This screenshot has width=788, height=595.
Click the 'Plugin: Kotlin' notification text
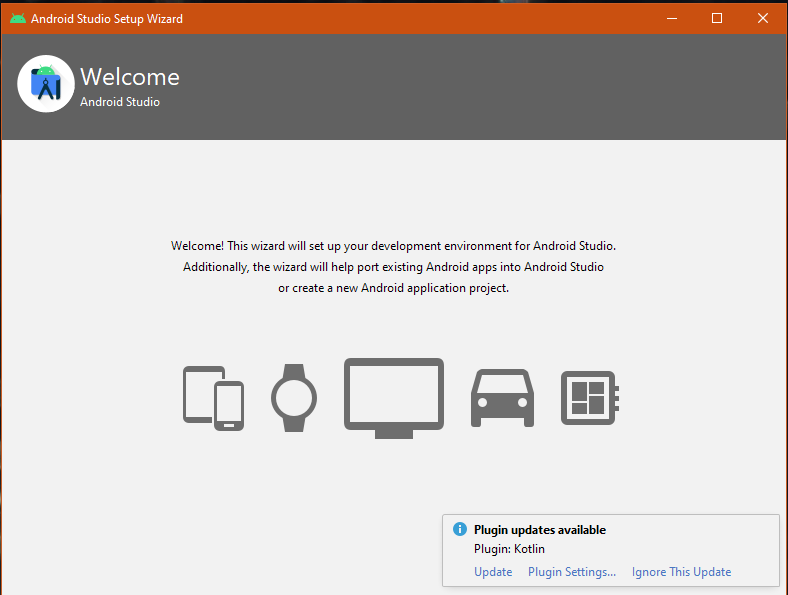[509, 549]
